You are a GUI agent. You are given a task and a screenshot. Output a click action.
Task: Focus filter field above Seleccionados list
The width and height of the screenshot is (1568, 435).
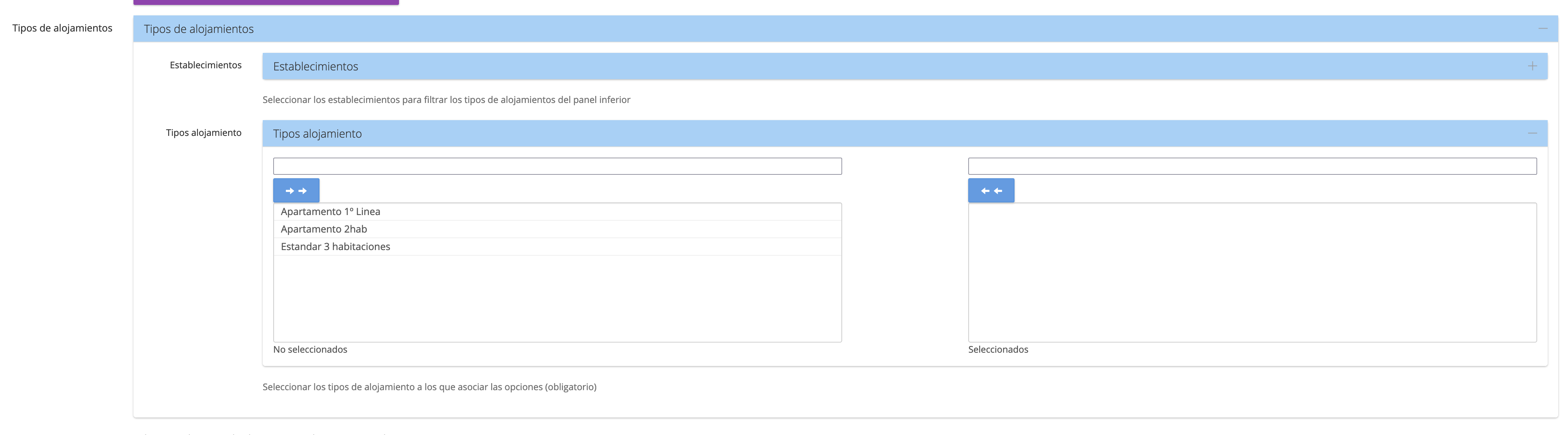pyautogui.click(x=1252, y=166)
